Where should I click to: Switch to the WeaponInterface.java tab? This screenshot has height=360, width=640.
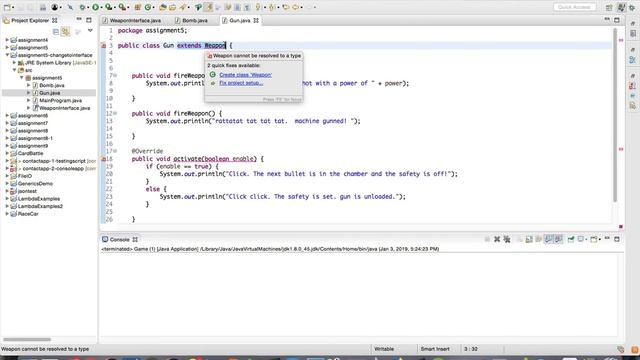click(x=132, y=20)
